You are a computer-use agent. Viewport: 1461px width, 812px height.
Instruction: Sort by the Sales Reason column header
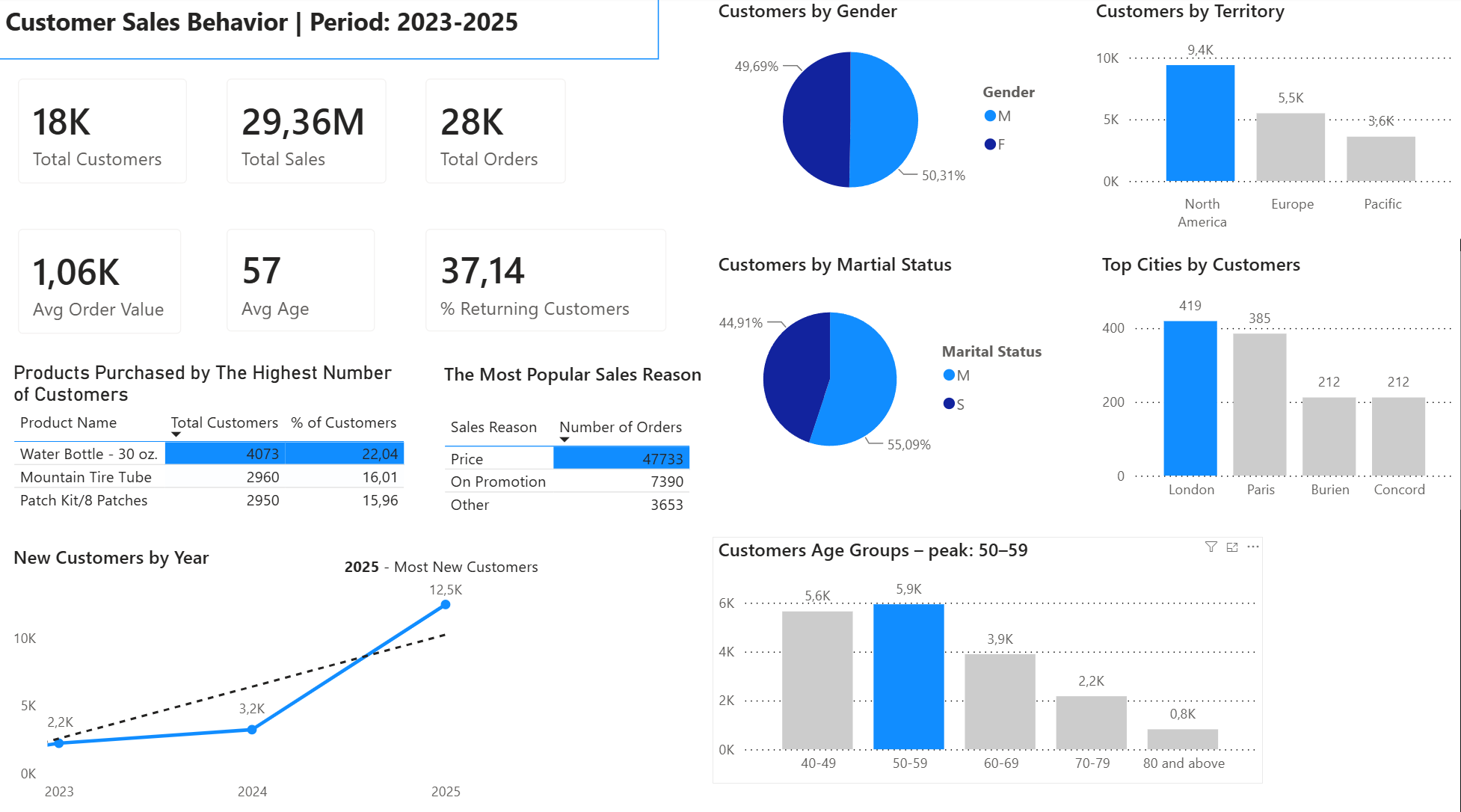coord(493,427)
